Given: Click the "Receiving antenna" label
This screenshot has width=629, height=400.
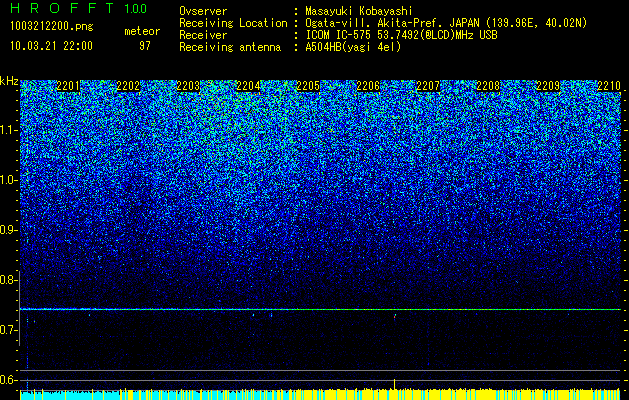Looking at the screenshot, I should pyautogui.click(x=230, y=47).
